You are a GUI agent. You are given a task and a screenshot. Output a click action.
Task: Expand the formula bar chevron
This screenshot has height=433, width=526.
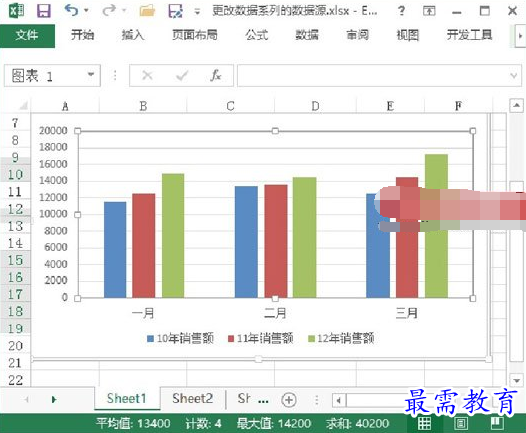(x=513, y=75)
